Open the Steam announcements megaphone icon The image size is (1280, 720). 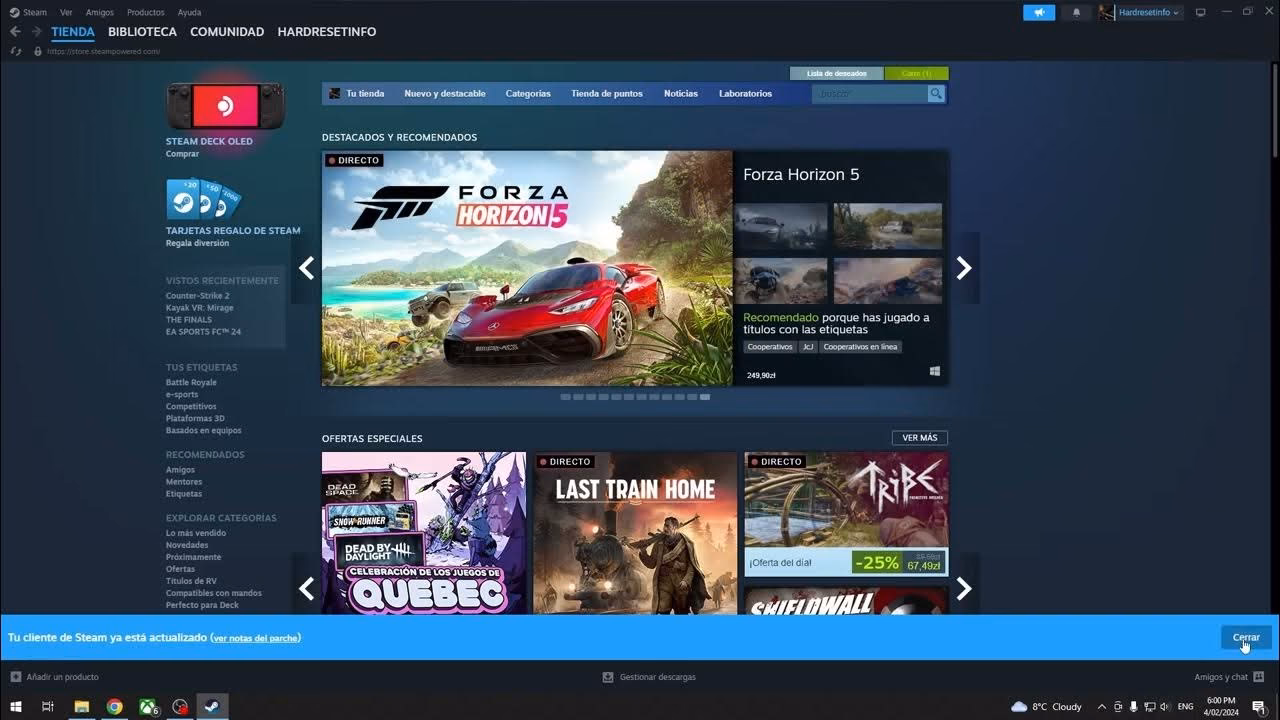click(x=1039, y=12)
